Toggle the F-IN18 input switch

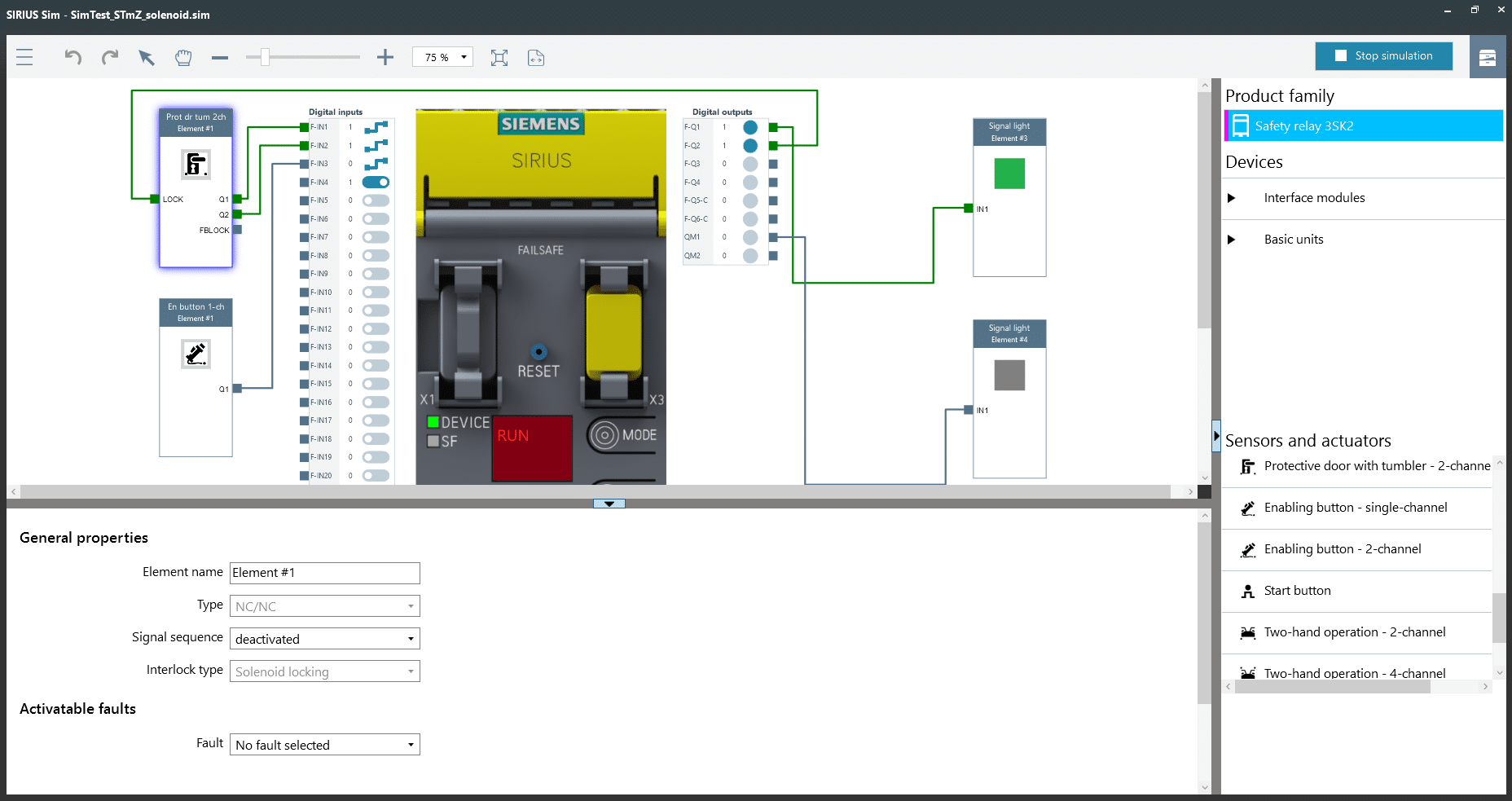click(x=376, y=439)
